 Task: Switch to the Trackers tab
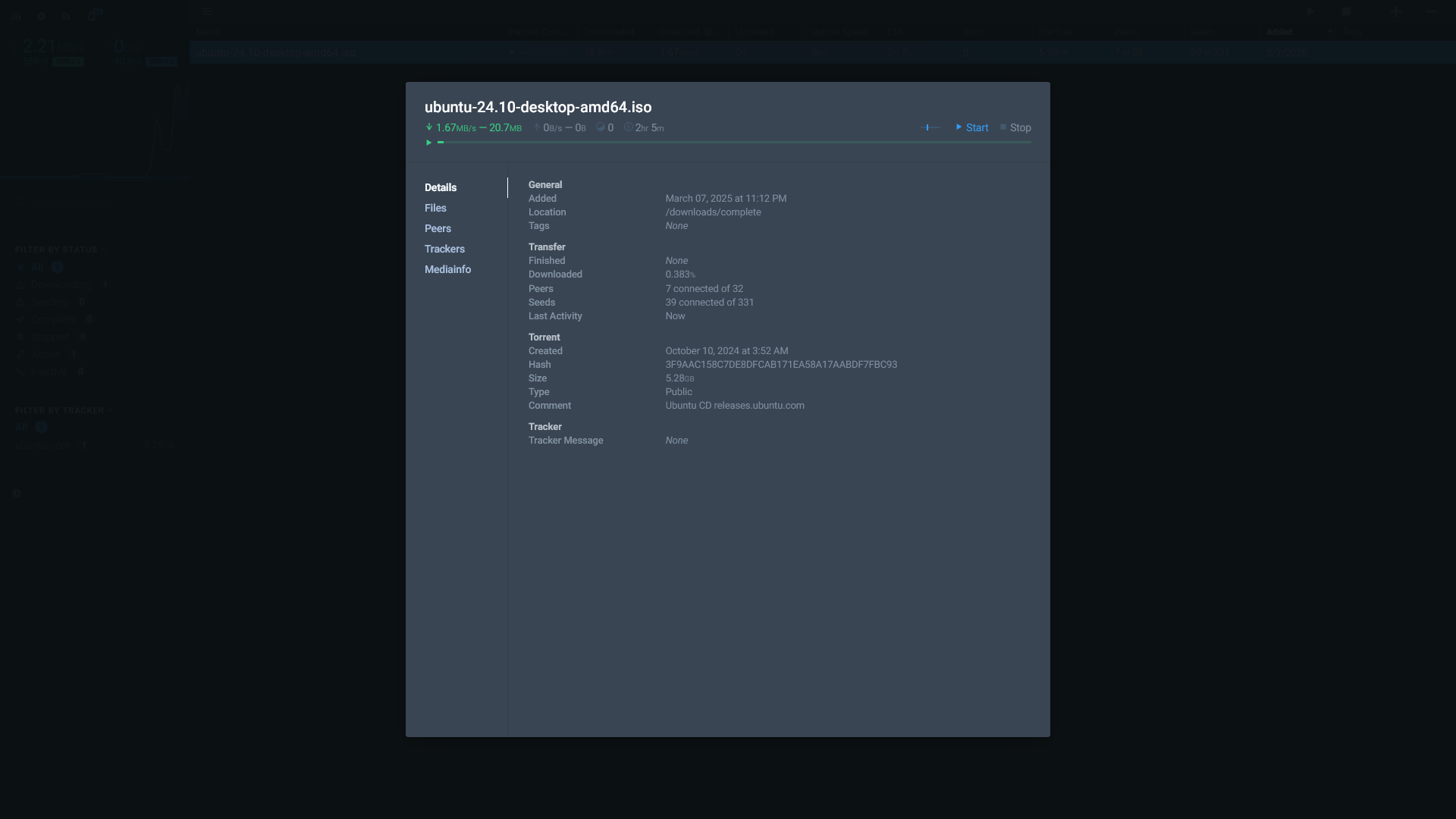point(444,249)
